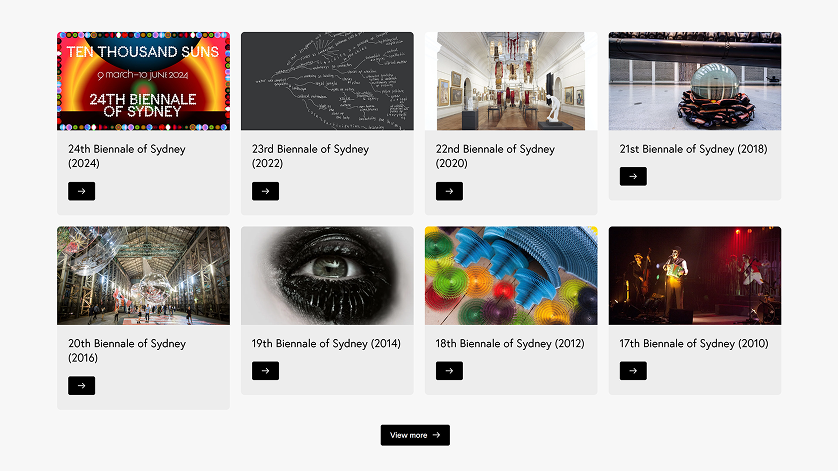Open the chalk mind-map thumbnail image
The image size is (838, 471).
(327, 81)
